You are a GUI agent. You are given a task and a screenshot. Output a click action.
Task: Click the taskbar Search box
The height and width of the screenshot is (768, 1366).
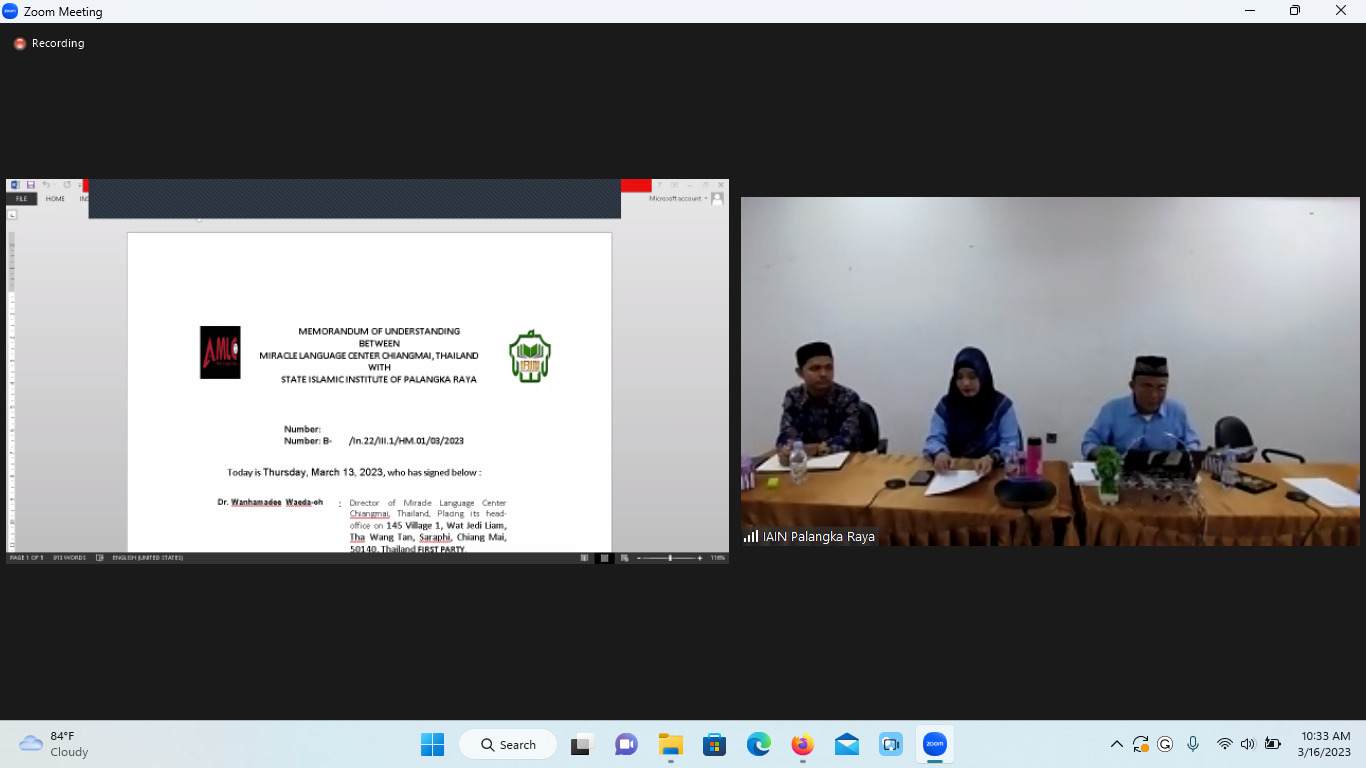tap(510, 744)
